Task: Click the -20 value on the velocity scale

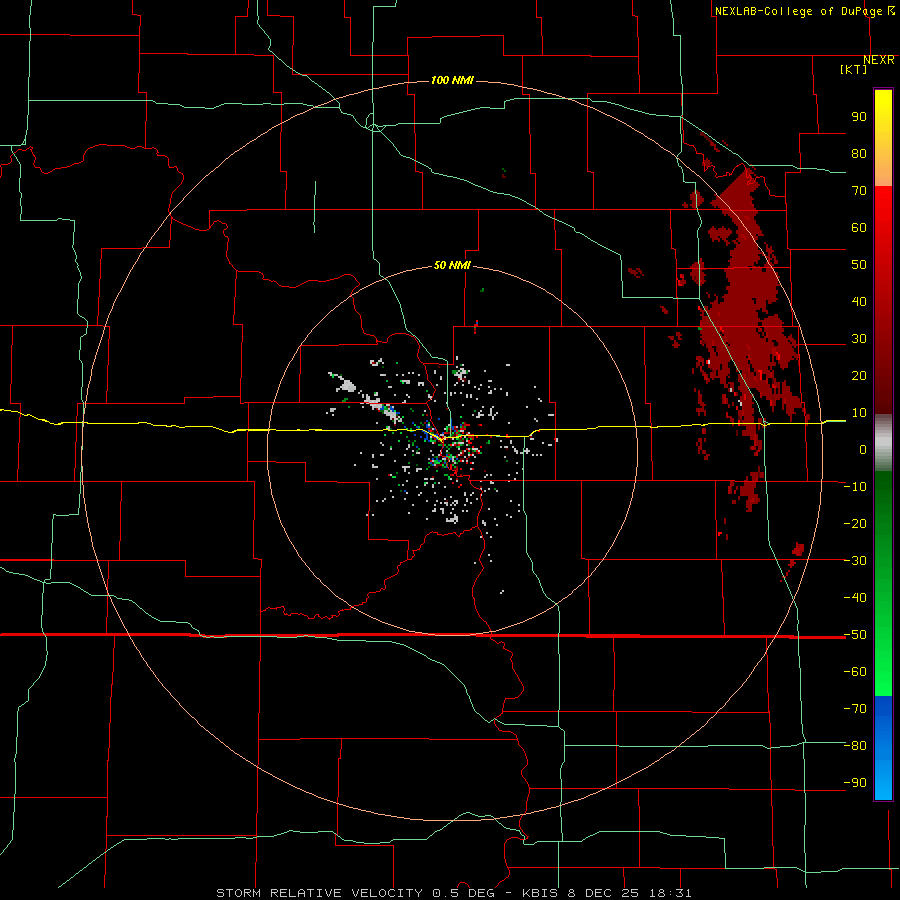Action: click(x=855, y=523)
